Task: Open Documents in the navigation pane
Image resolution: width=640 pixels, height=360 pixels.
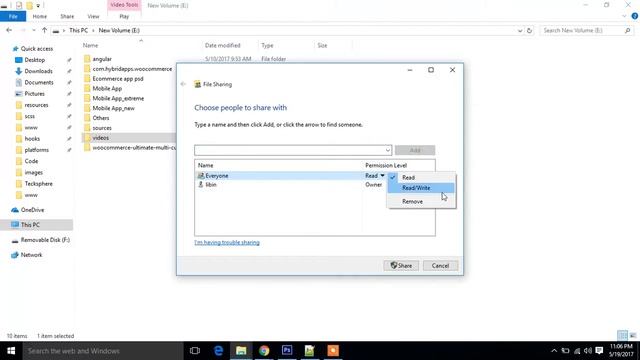Action: point(39,82)
